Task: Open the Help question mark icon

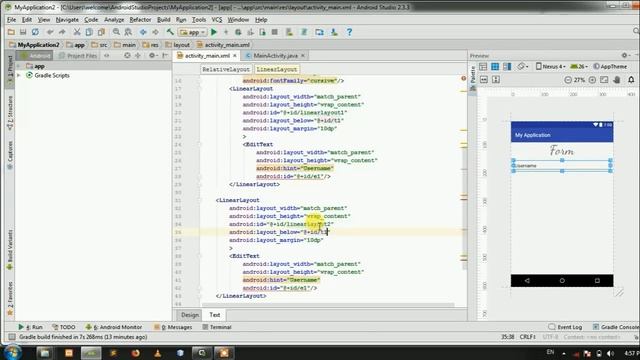Action: click(x=349, y=32)
